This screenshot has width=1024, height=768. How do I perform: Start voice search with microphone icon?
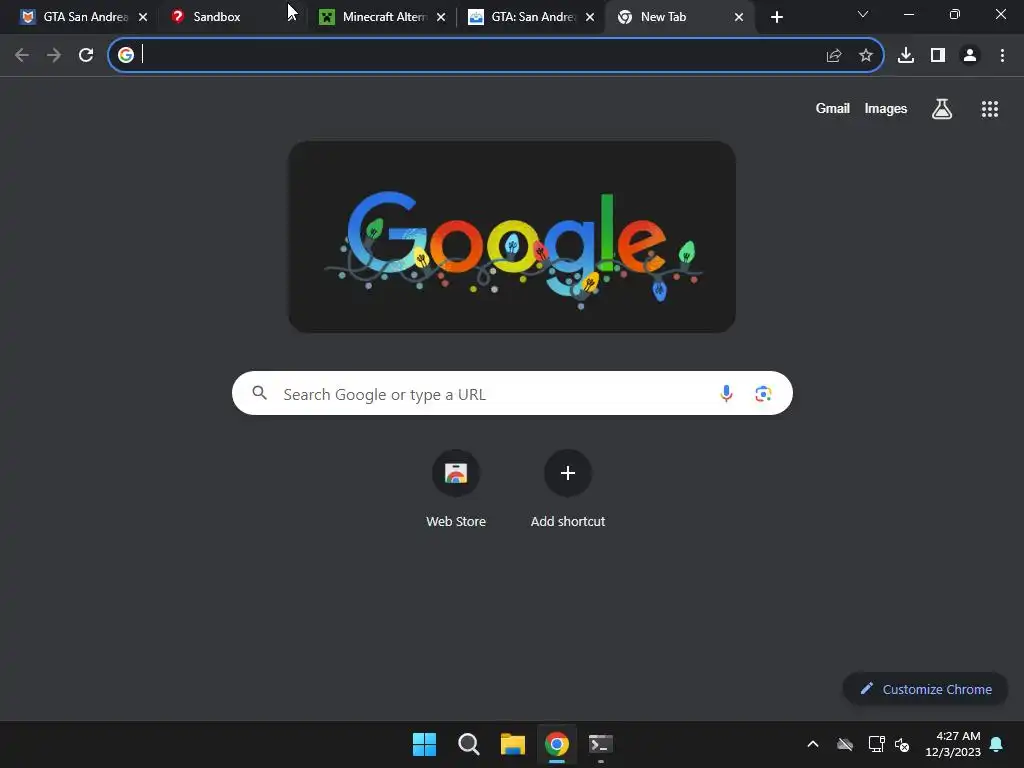[726, 393]
